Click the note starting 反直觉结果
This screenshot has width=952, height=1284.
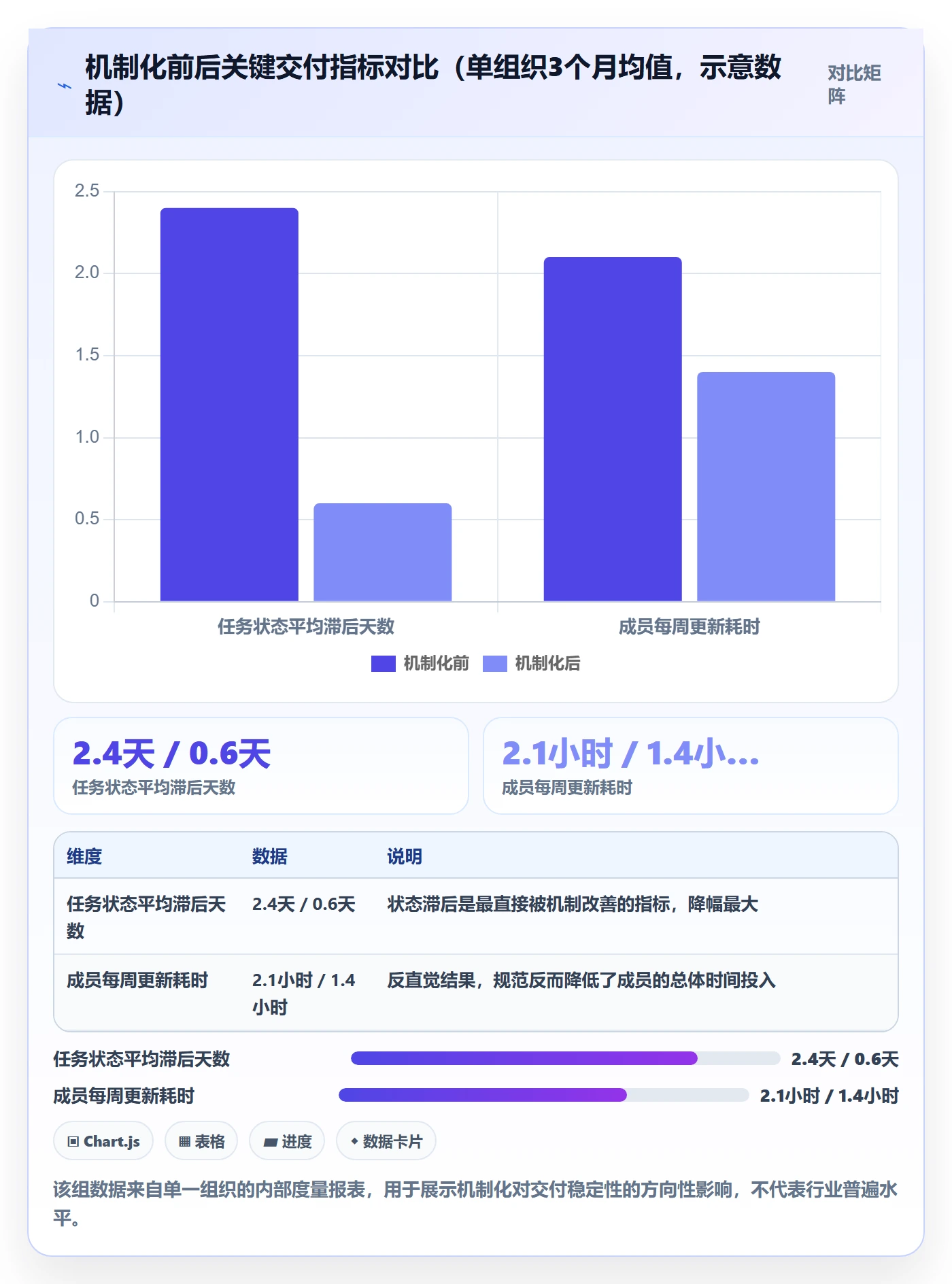click(x=581, y=980)
